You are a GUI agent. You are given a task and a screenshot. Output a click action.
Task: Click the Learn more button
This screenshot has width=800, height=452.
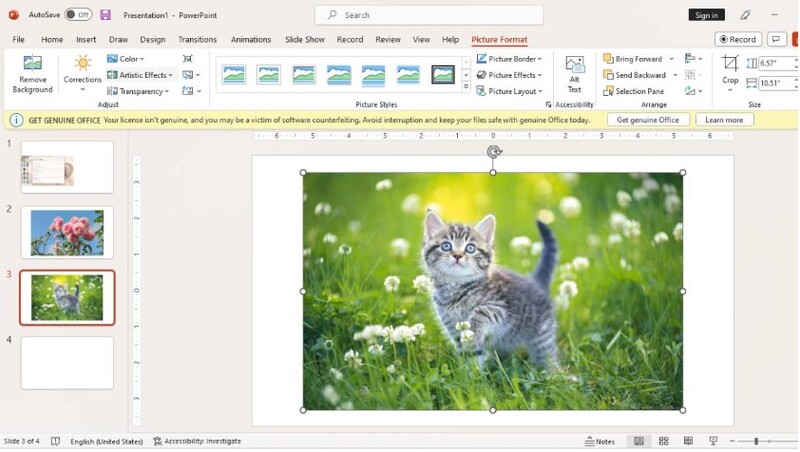coord(724,120)
